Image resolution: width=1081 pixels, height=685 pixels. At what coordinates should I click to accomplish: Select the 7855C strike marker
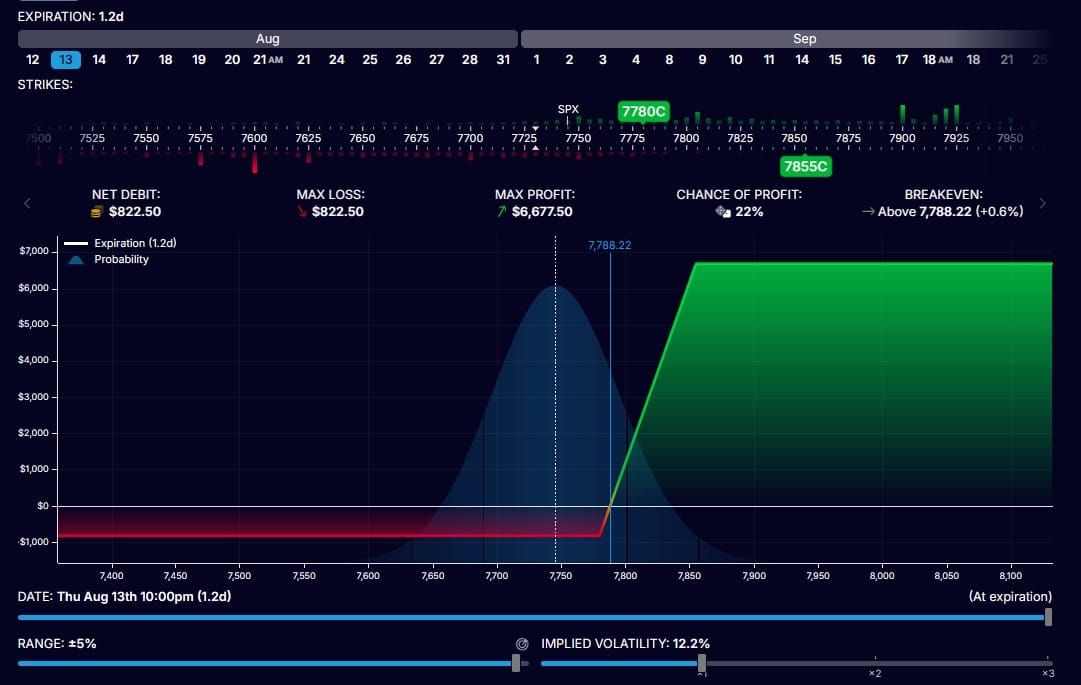pyautogui.click(x=805, y=166)
